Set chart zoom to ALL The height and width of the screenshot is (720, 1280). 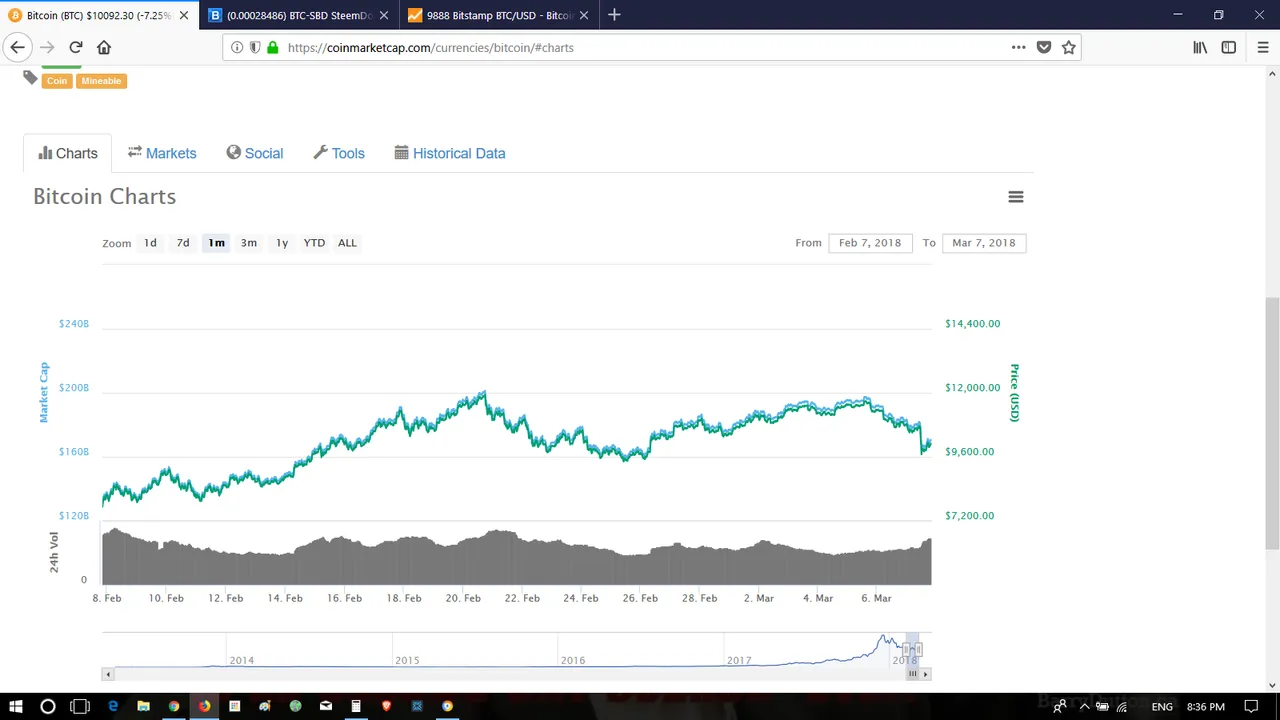(347, 243)
